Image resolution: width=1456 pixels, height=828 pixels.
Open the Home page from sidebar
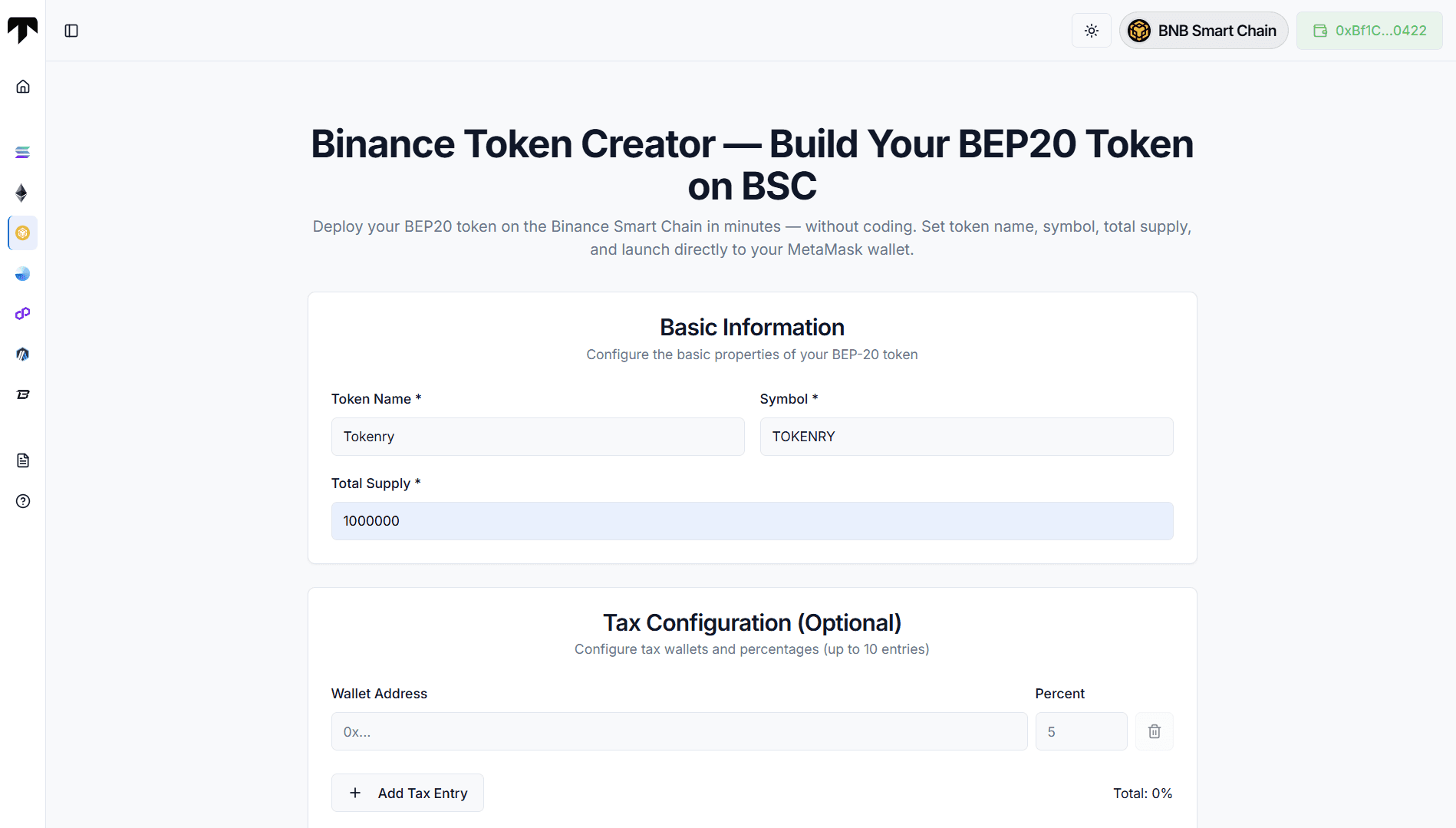(x=23, y=87)
